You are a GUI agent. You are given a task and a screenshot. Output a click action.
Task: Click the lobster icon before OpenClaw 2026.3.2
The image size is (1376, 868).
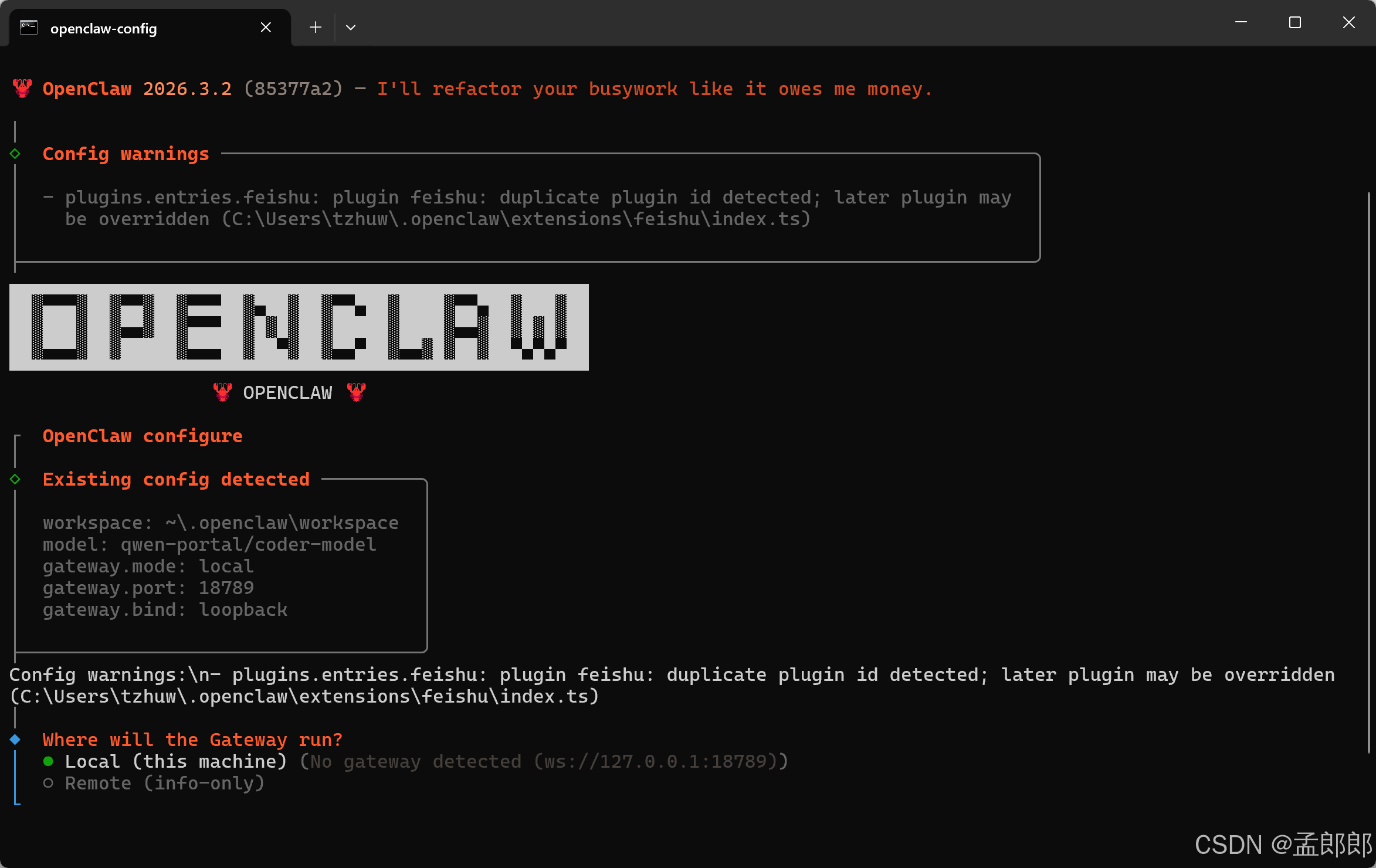coord(22,87)
